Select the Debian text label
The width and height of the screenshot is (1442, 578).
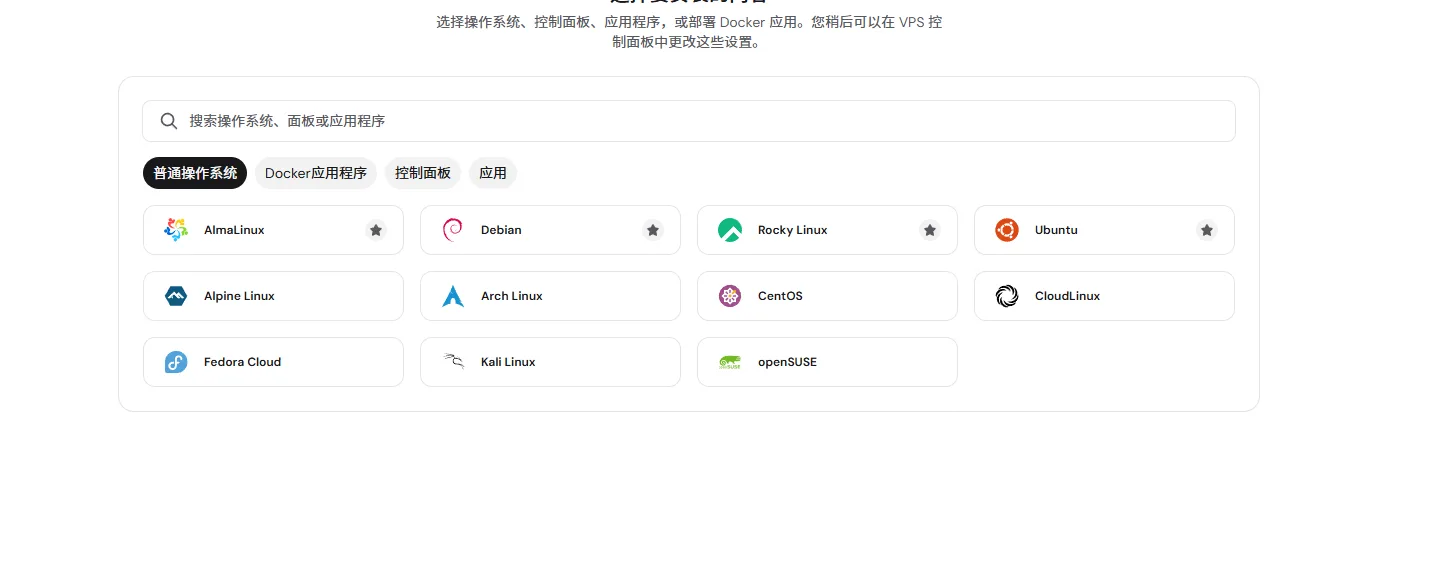click(x=501, y=230)
